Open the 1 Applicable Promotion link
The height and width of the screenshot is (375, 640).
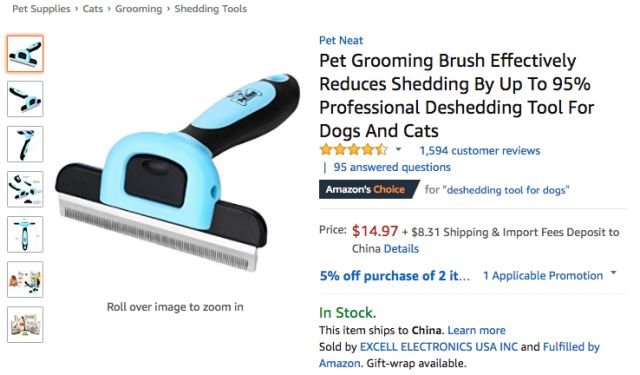(x=543, y=276)
